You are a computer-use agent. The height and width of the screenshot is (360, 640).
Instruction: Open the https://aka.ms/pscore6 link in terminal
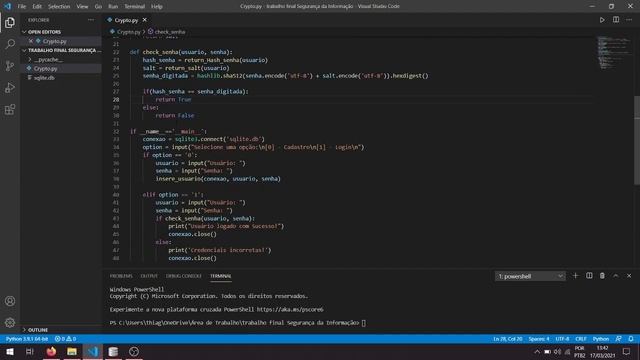pos(290,309)
